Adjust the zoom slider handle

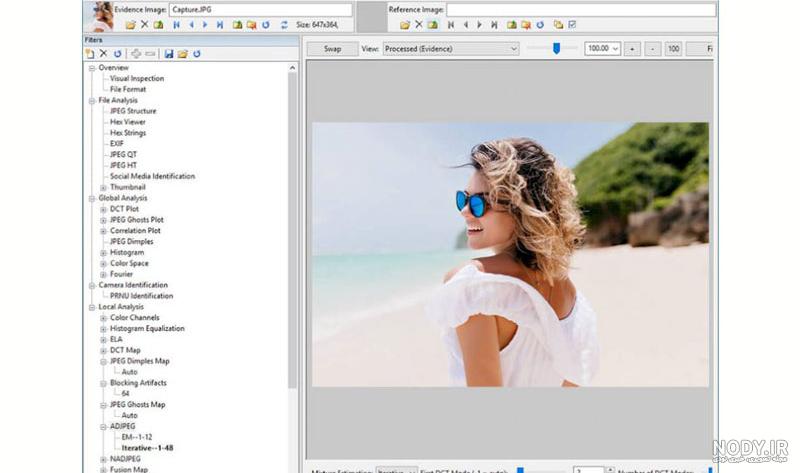(x=557, y=48)
